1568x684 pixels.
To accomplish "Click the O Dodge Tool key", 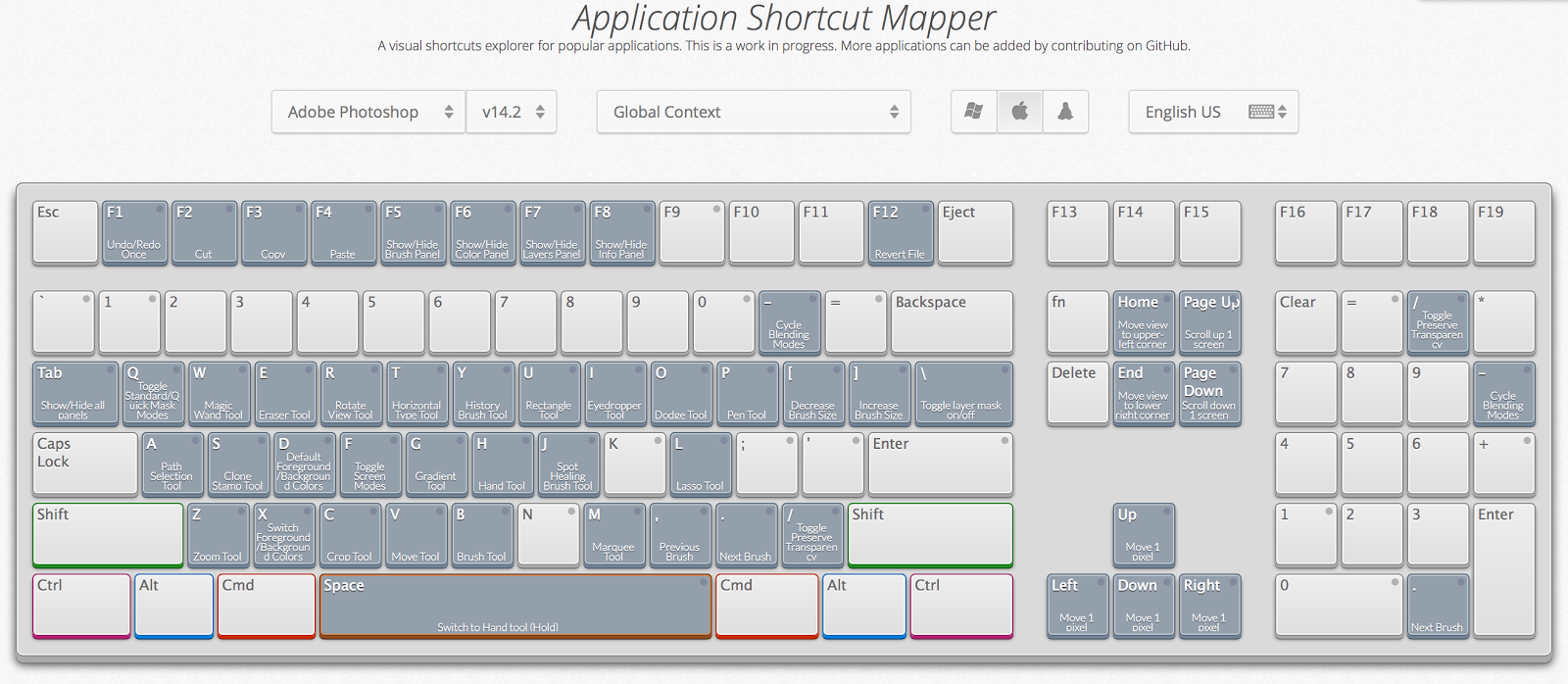I will [x=681, y=393].
